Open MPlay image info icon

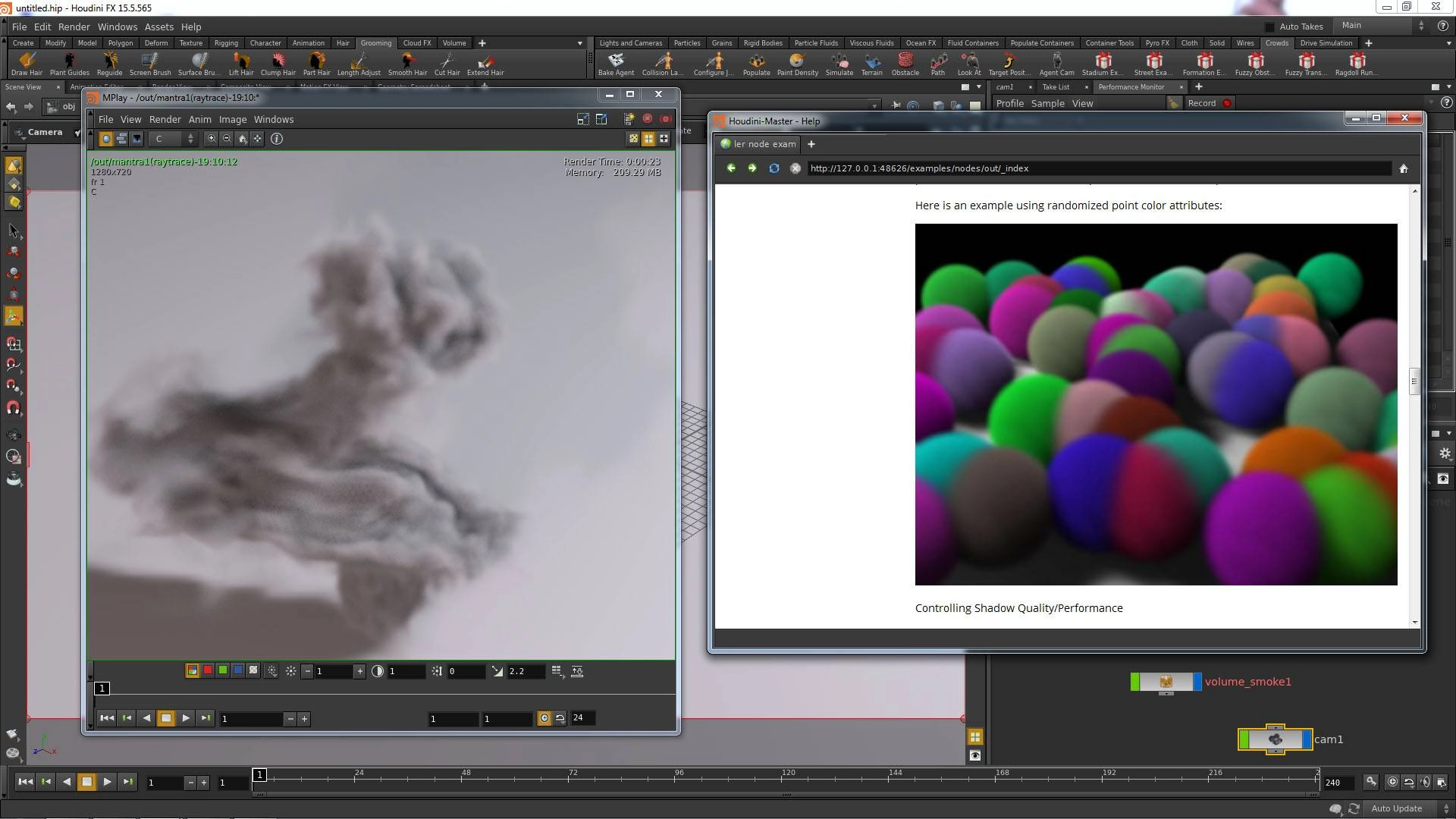coord(277,139)
